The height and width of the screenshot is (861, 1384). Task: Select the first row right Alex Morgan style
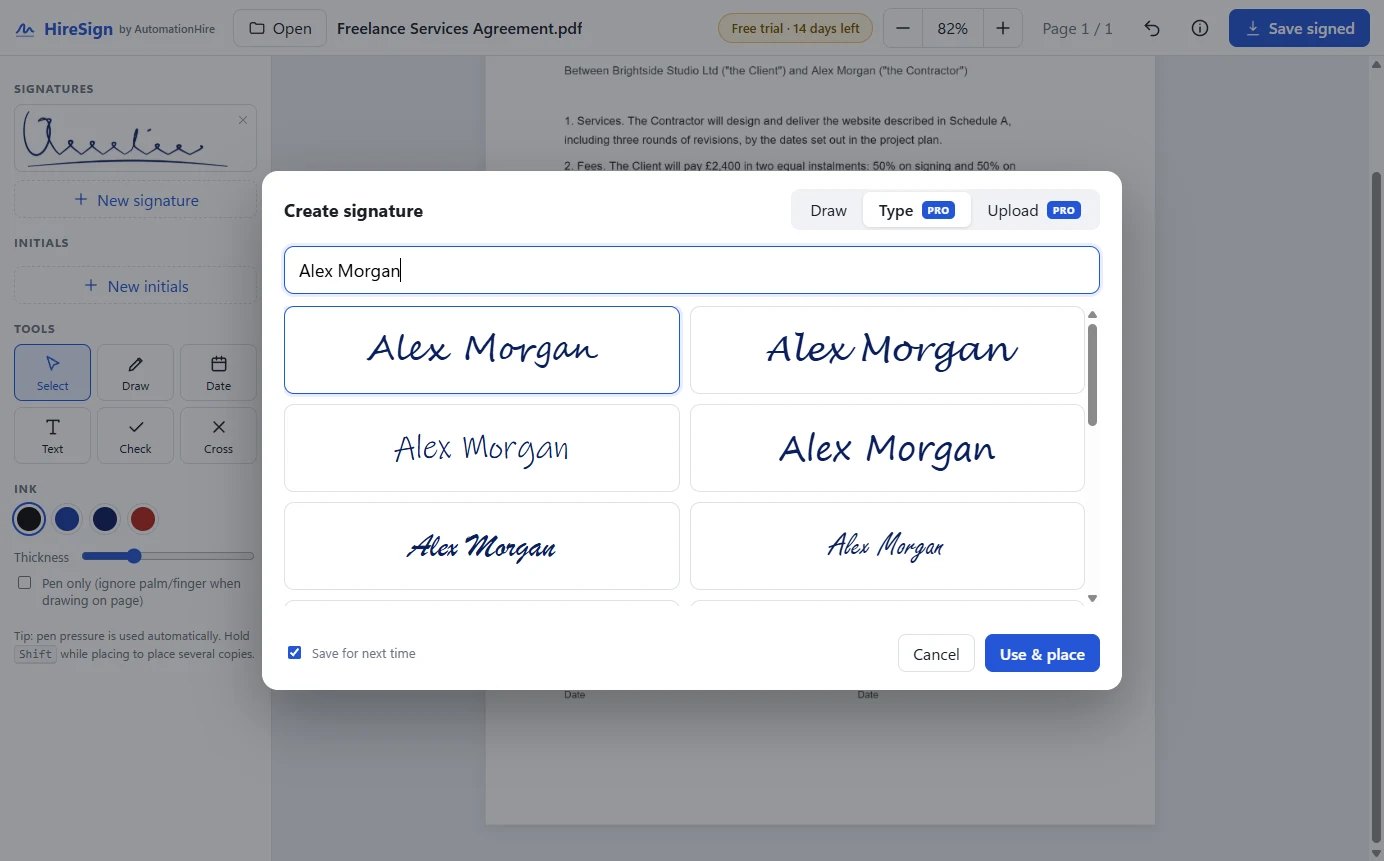click(887, 350)
